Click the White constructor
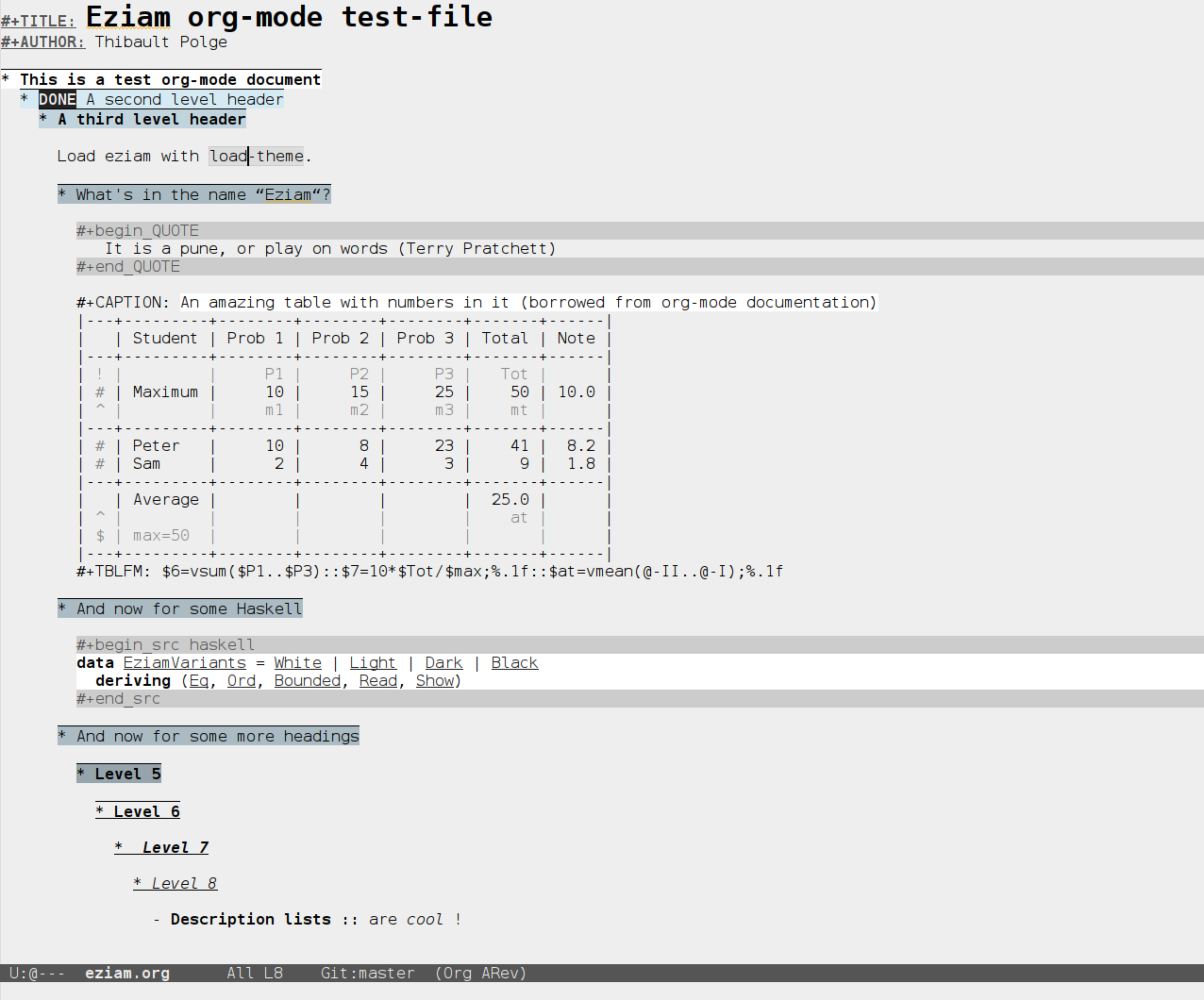The height and width of the screenshot is (1000, 1204). [x=298, y=663]
